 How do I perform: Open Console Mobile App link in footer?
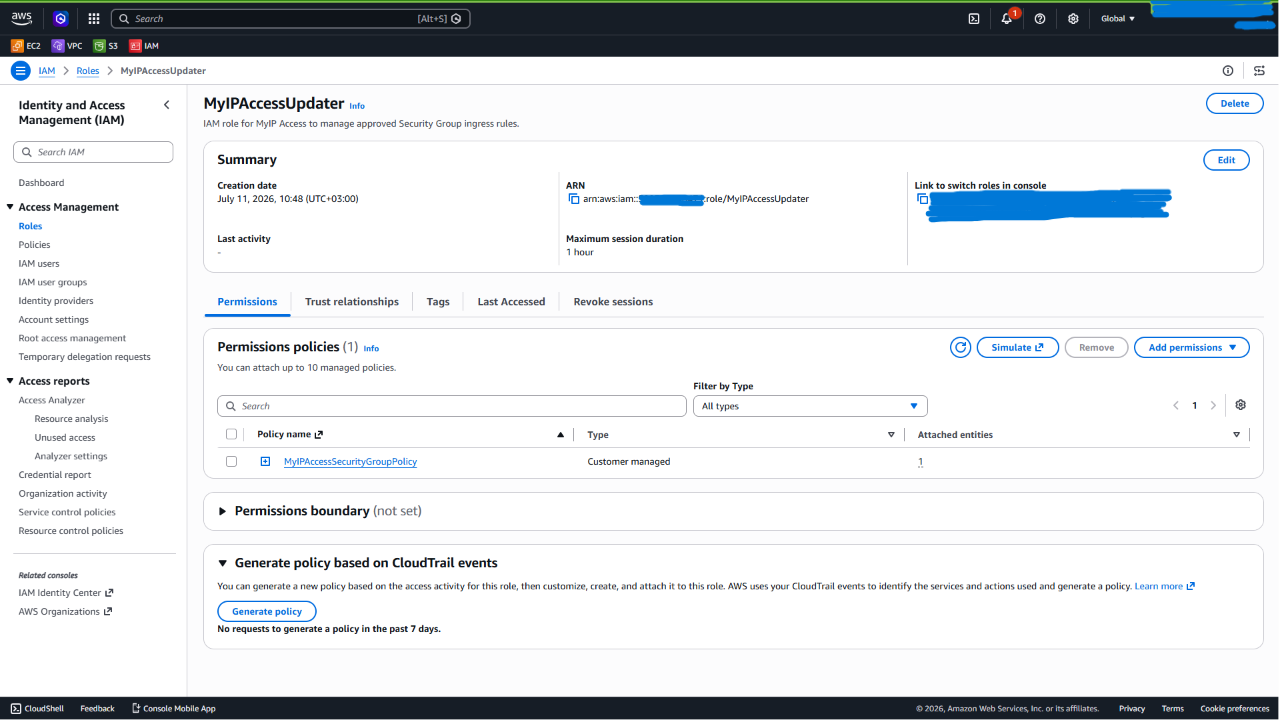[x=173, y=708]
